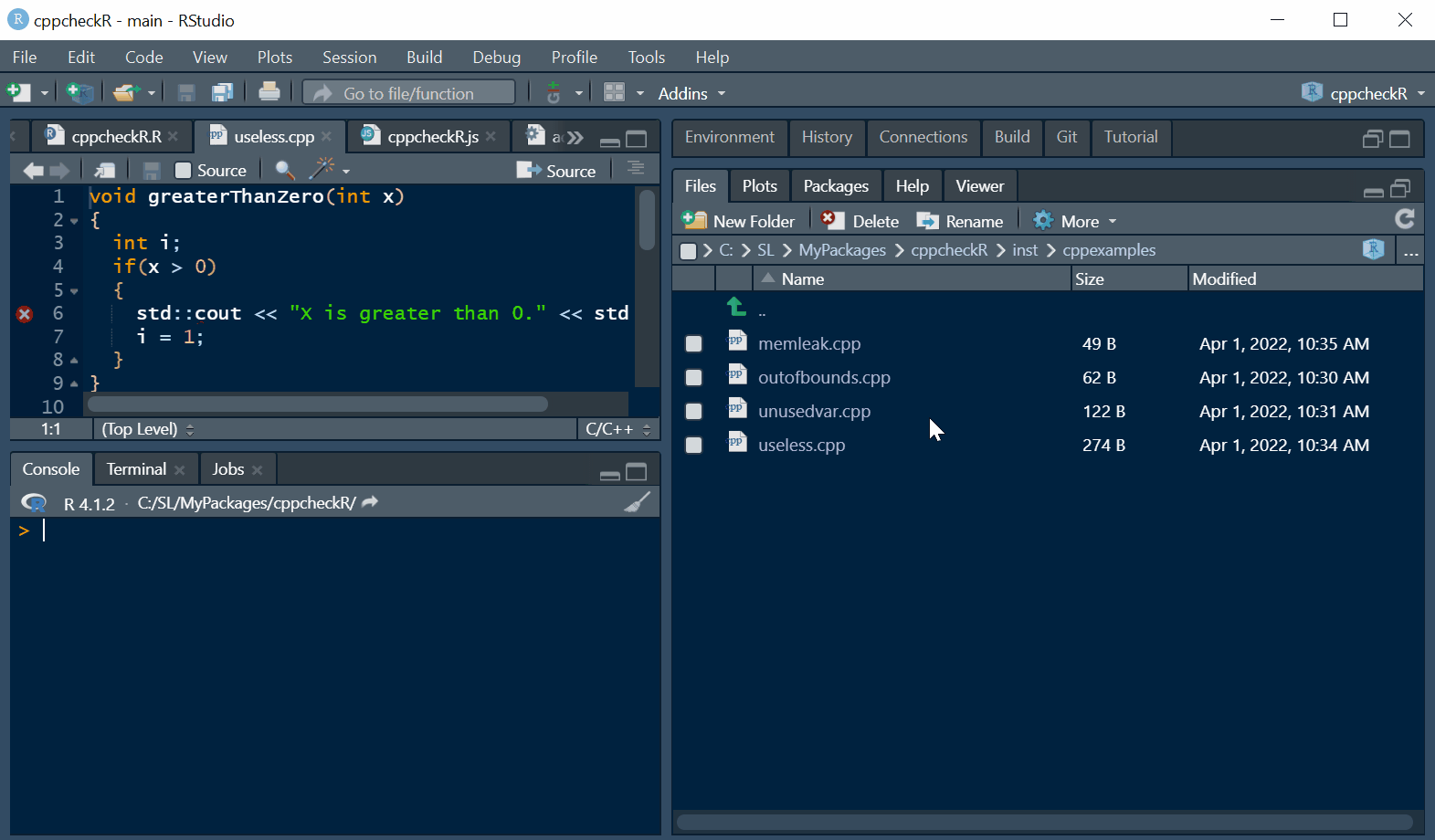
Task: Click the New Folder button
Action: 739,221
